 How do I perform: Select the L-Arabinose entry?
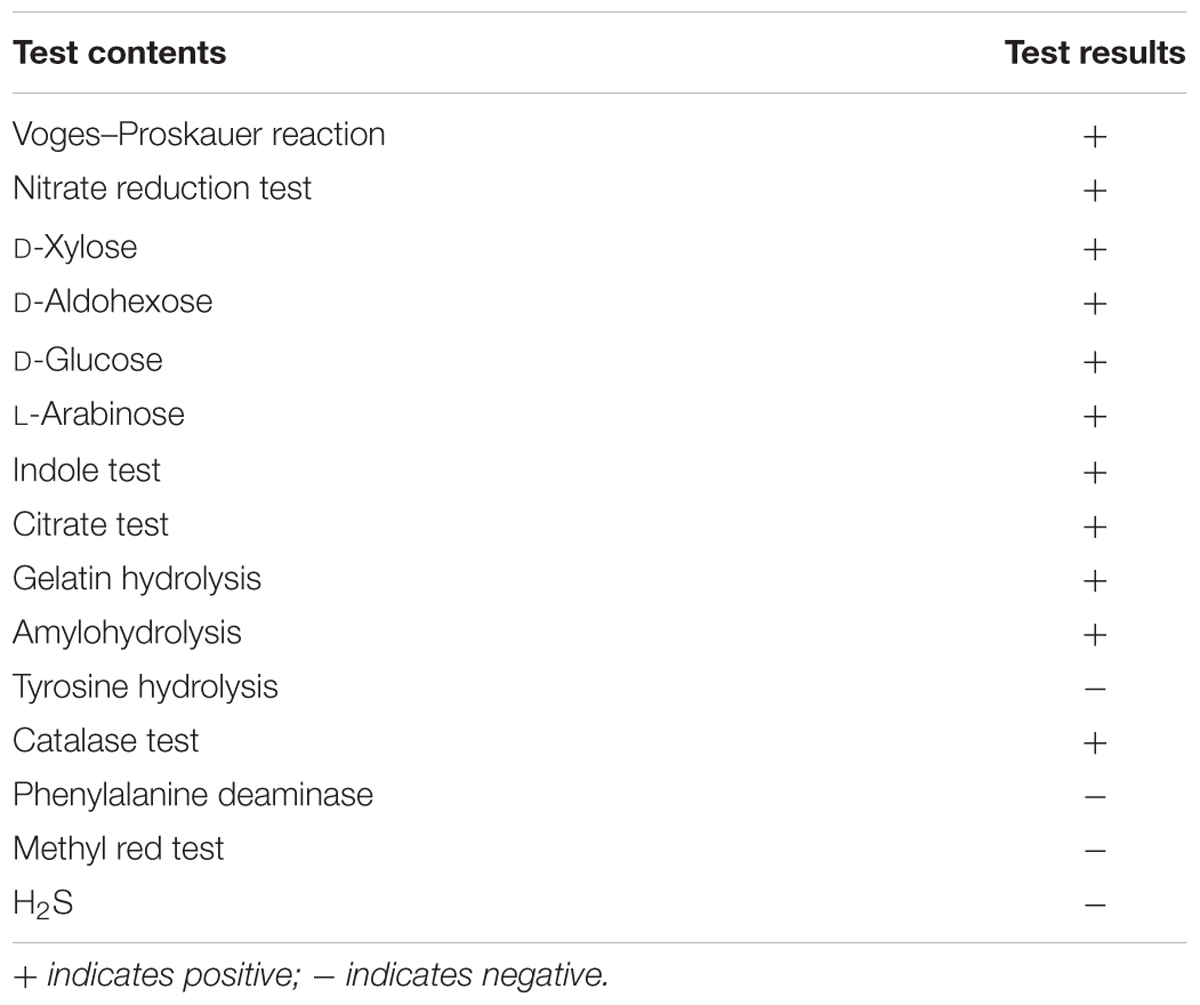click(x=99, y=414)
